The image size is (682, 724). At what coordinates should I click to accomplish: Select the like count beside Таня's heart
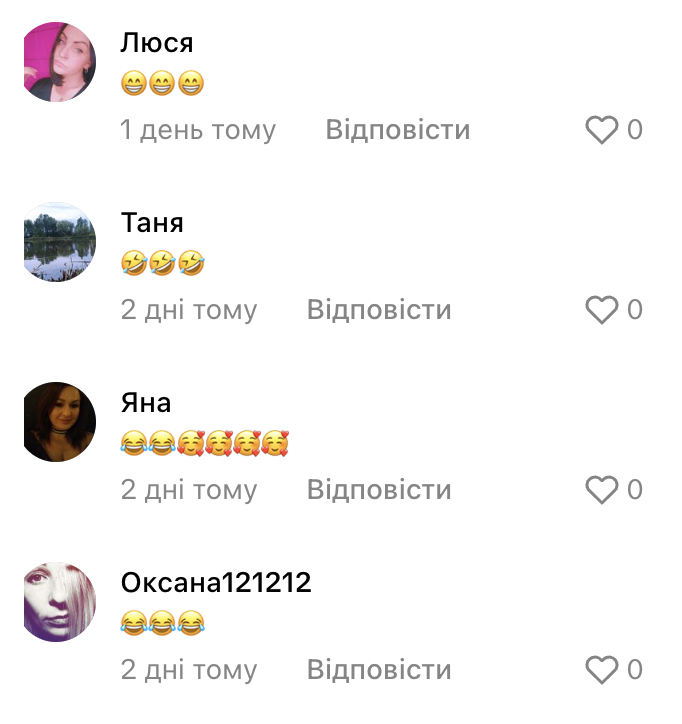pyautogui.click(x=635, y=309)
